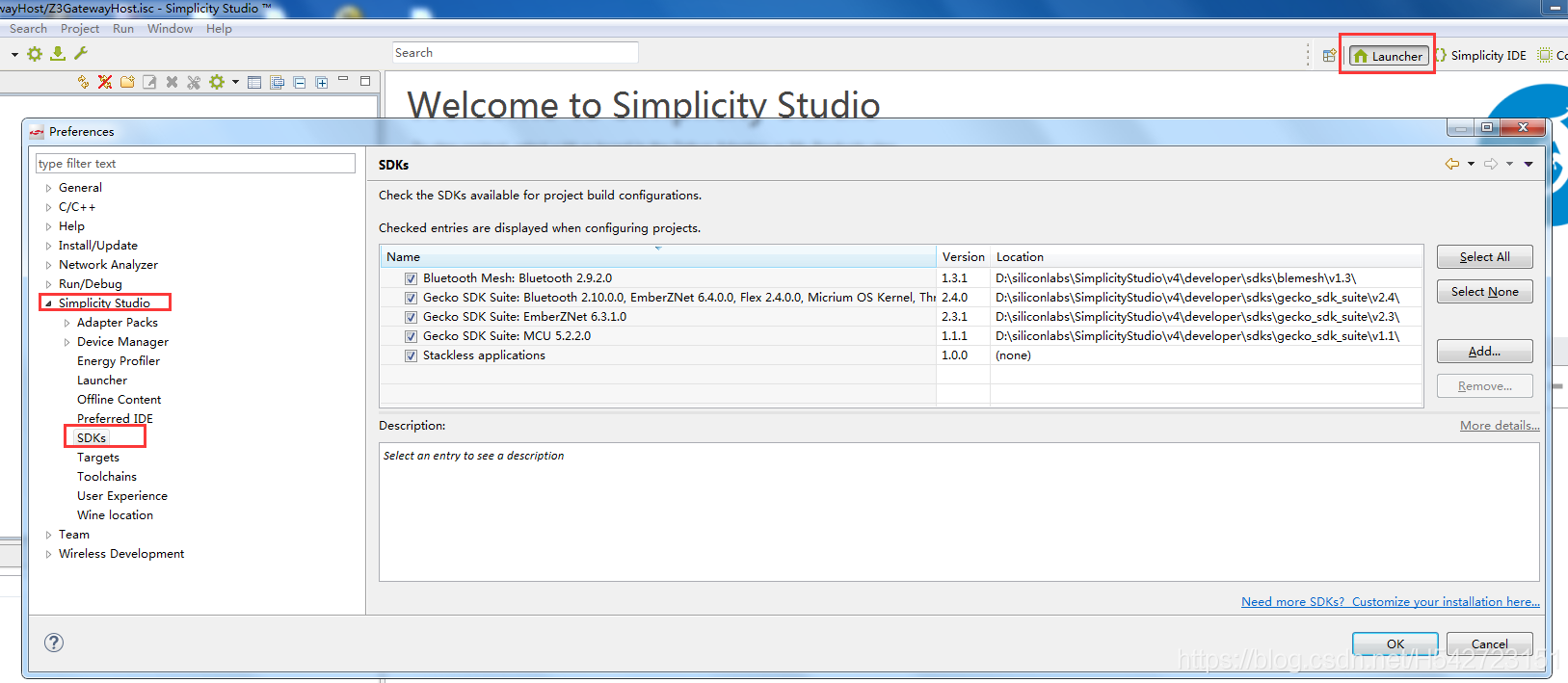The height and width of the screenshot is (683, 1568).
Task: Expand the Install/Update node
Action: tap(48, 246)
